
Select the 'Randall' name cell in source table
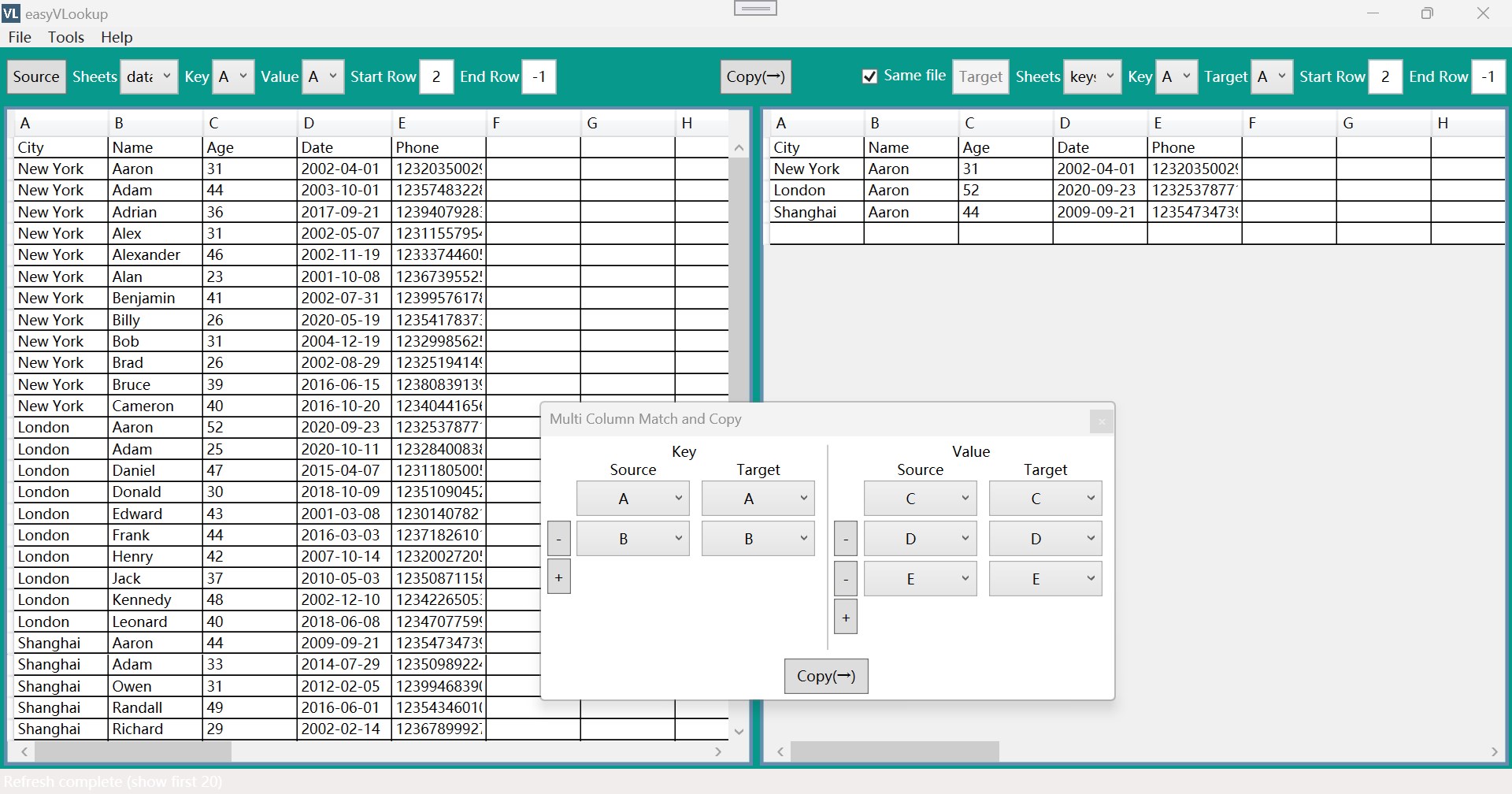pyautogui.click(x=155, y=708)
